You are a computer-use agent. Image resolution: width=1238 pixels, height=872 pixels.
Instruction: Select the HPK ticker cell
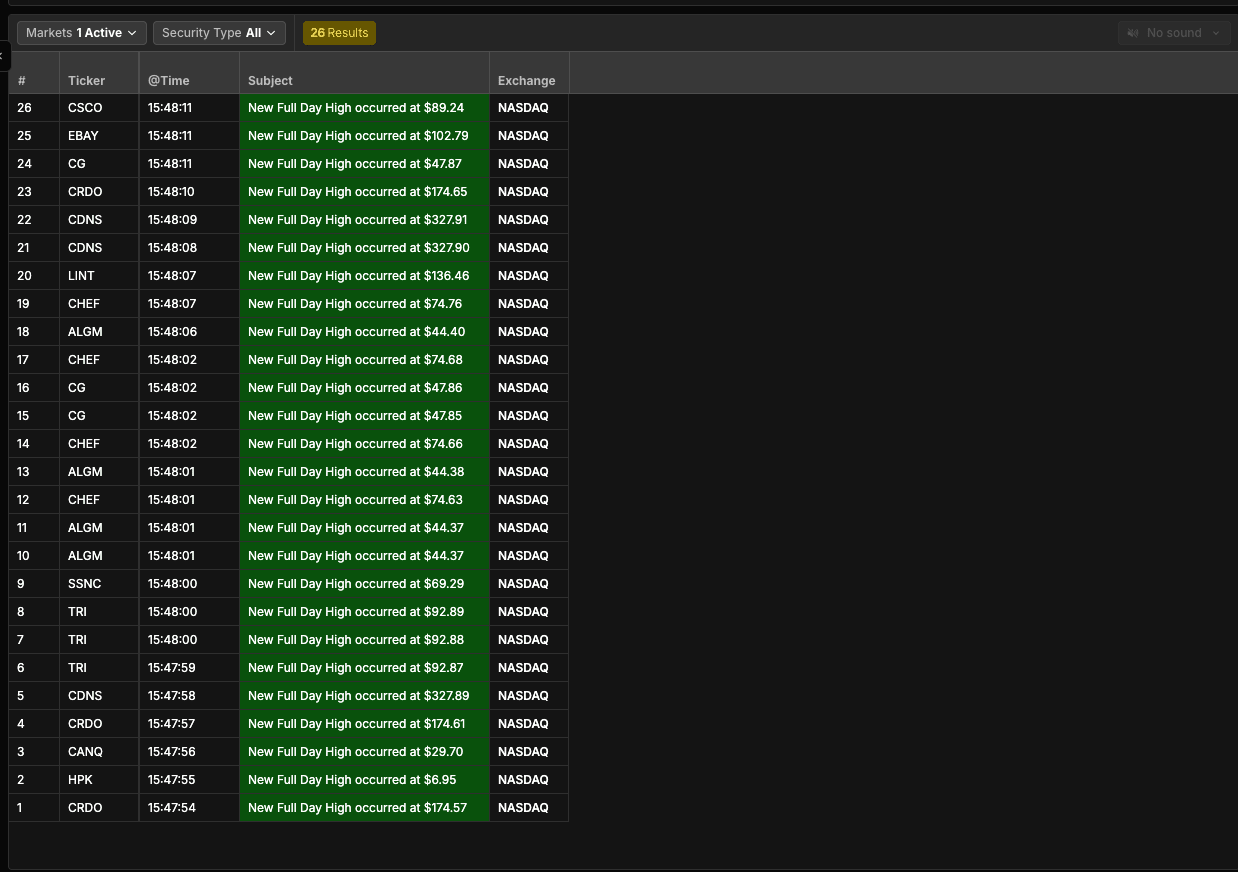point(99,780)
